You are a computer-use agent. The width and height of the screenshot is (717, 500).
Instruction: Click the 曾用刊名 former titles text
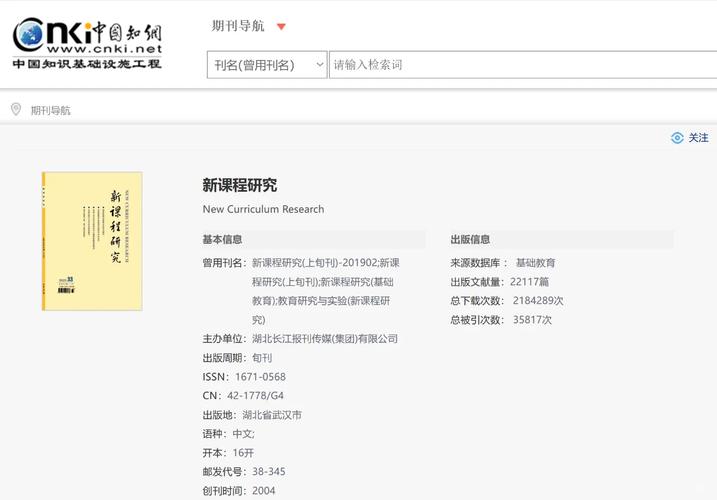326,291
